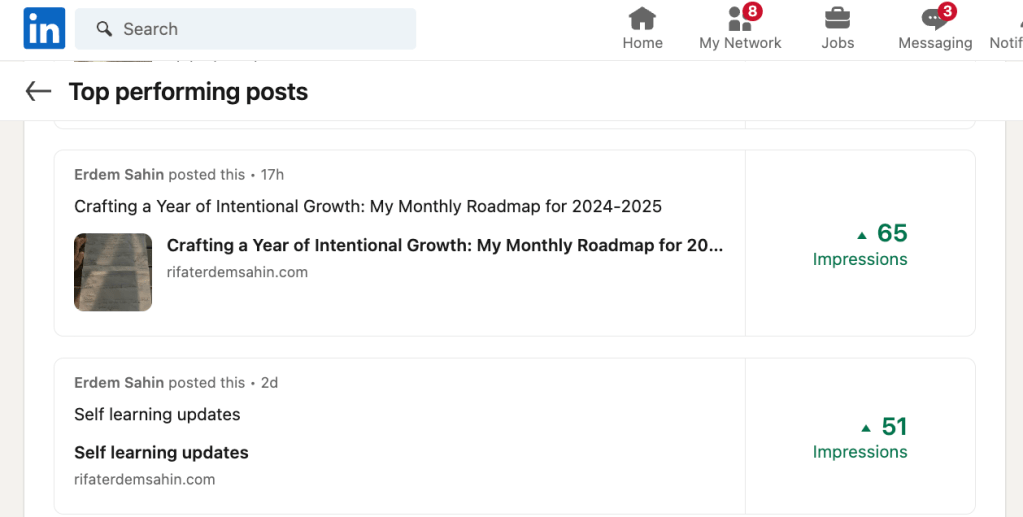This screenshot has height=517, width=1023.
Task: Open the Crafting a Year article thumbnail
Action: pyautogui.click(x=113, y=272)
